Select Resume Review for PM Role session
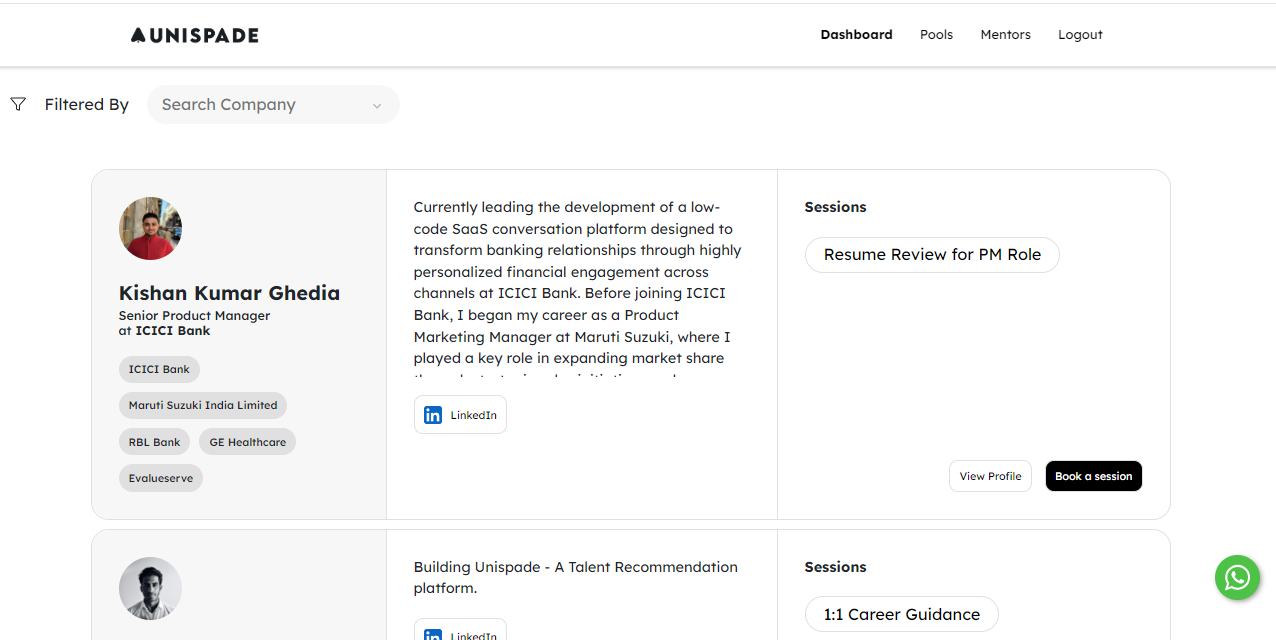 tap(932, 255)
